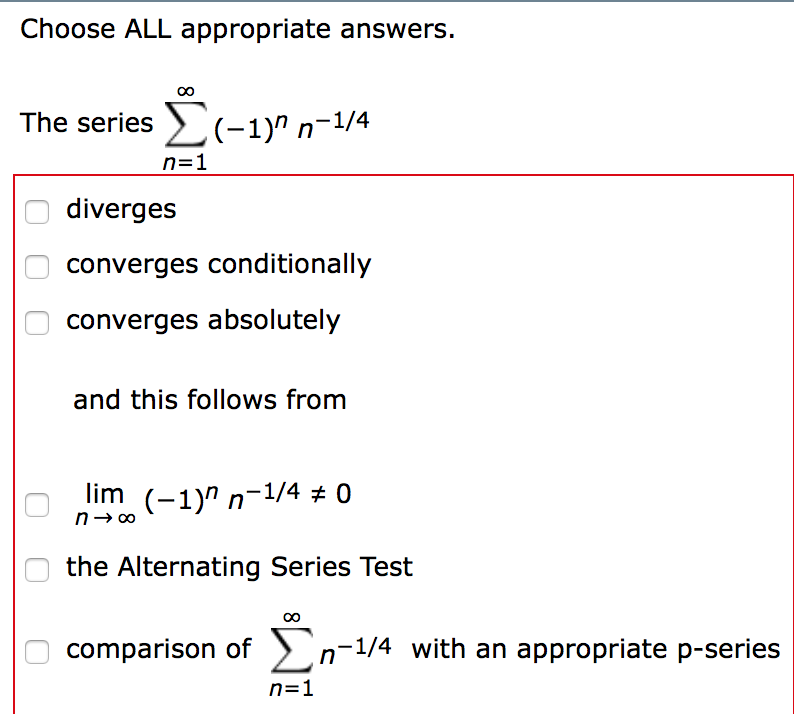Viewport: 794px width, 714px height.
Task: Click the sigma symbol in the question statement
Action: click(x=182, y=125)
